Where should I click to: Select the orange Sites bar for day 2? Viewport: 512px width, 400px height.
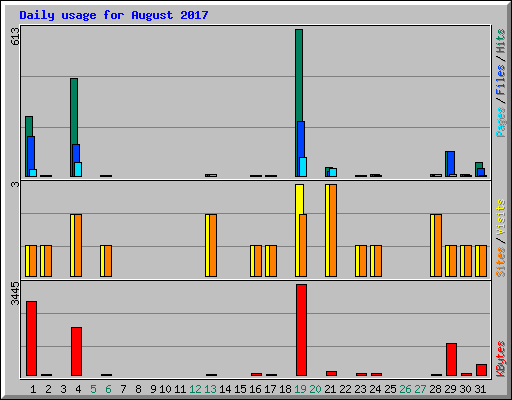pyautogui.click(x=48, y=261)
